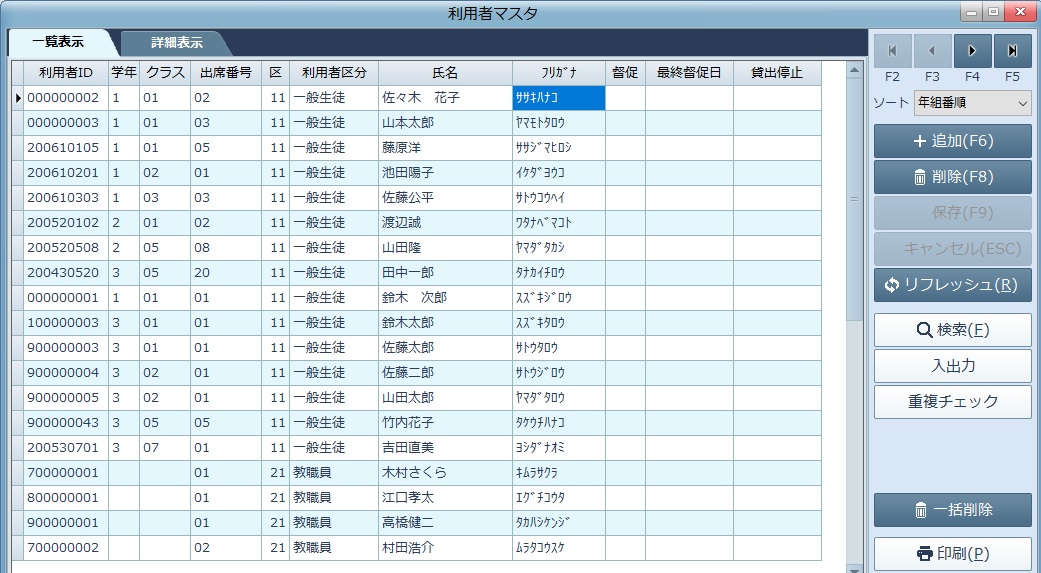The width and height of the screenshot is (1041, 573).
Task: Select the ID cell 000000003
Action: pos(66,123)
